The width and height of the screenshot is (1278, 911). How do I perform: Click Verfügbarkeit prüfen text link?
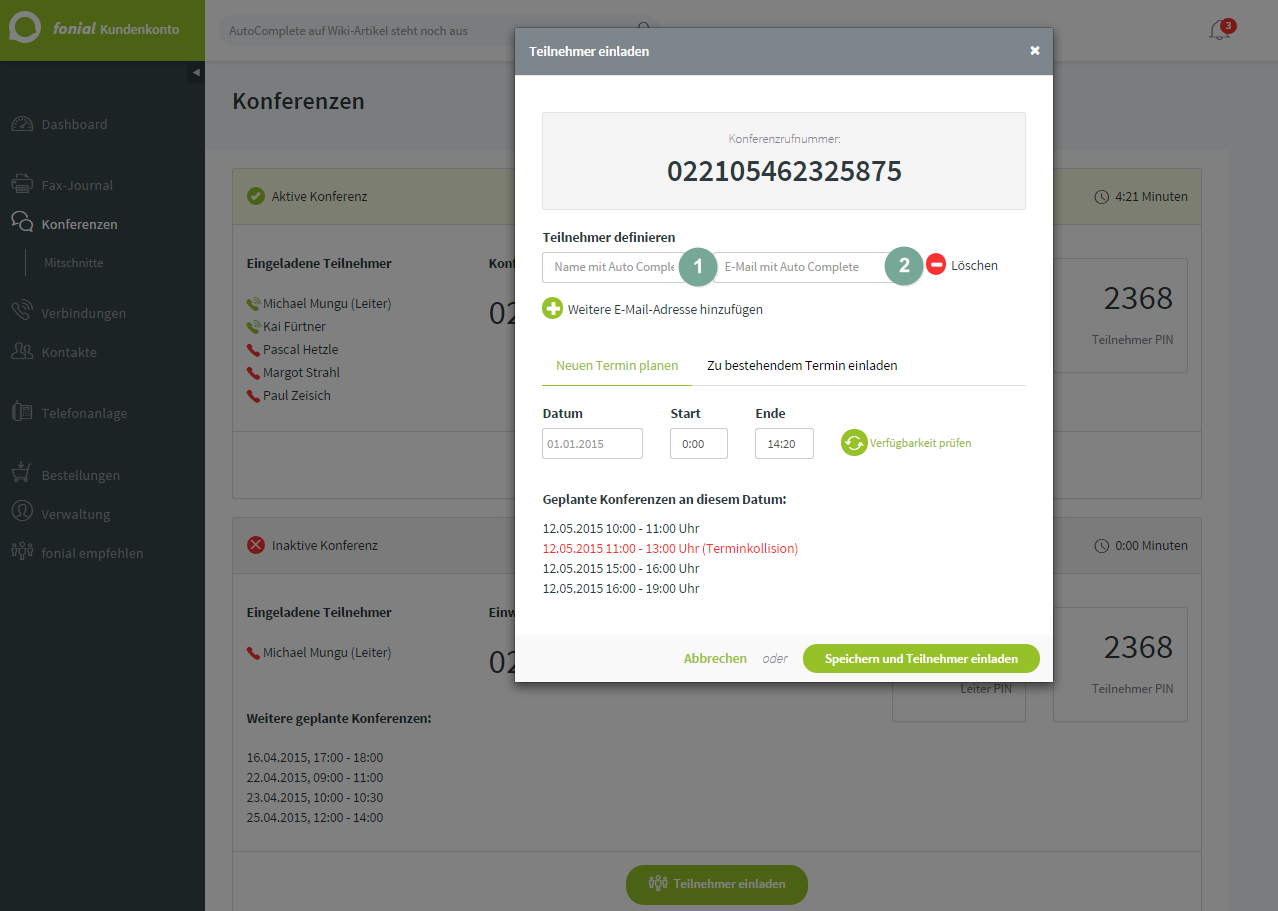(x=920, y=443)
